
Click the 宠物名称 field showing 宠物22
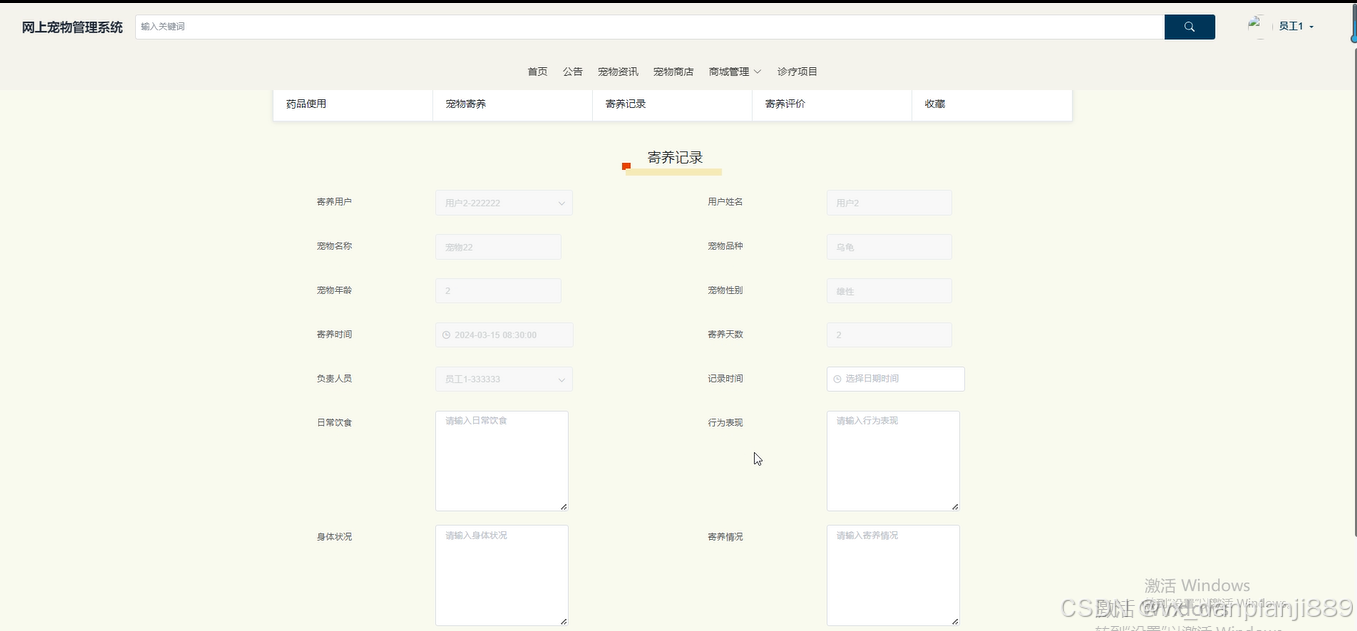[498, 247]
